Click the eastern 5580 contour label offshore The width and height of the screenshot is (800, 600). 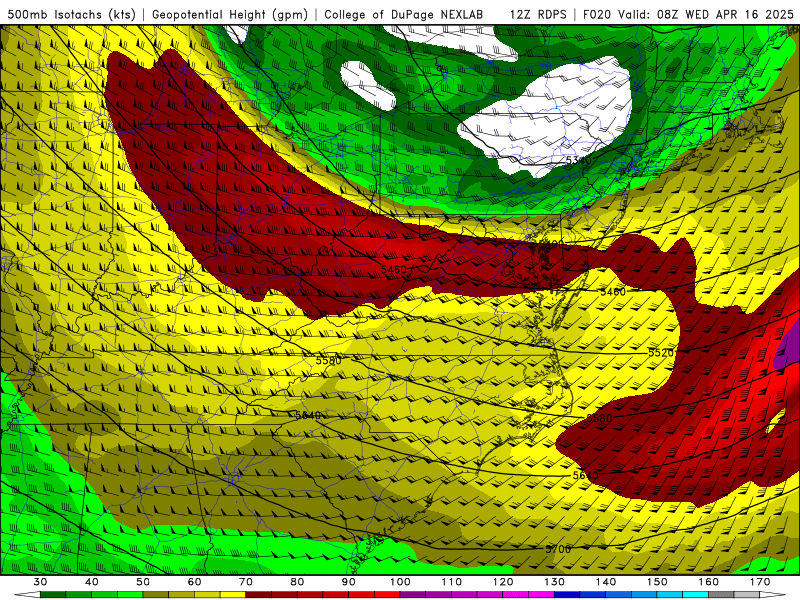click(x=599, y=418)
